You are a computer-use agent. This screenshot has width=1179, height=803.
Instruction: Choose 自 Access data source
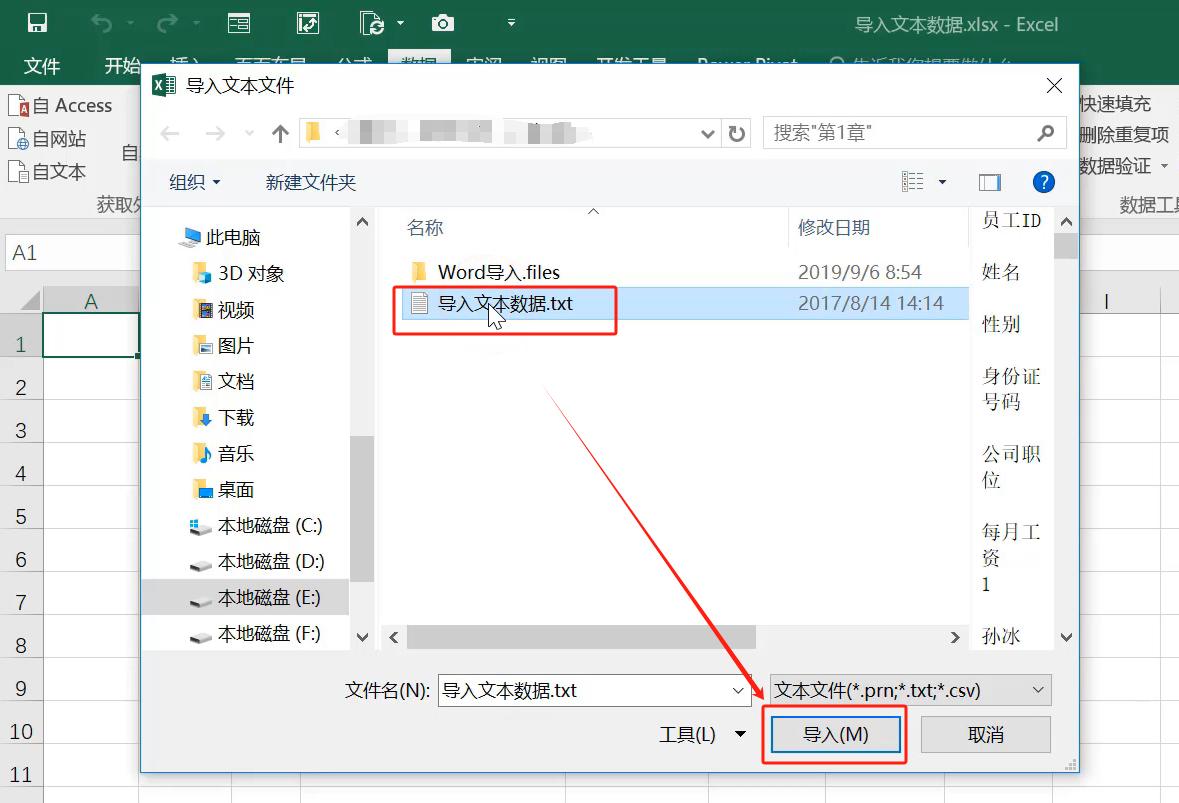pos(60,105)
